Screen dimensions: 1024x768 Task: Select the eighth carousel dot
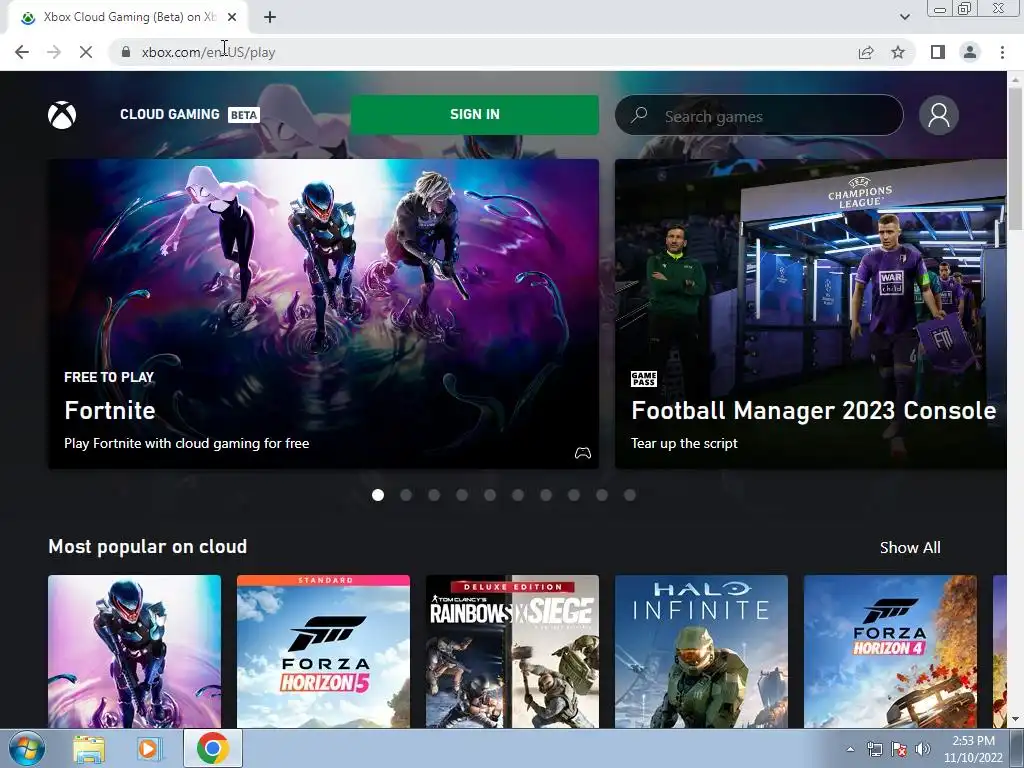(x=573, y=495)
